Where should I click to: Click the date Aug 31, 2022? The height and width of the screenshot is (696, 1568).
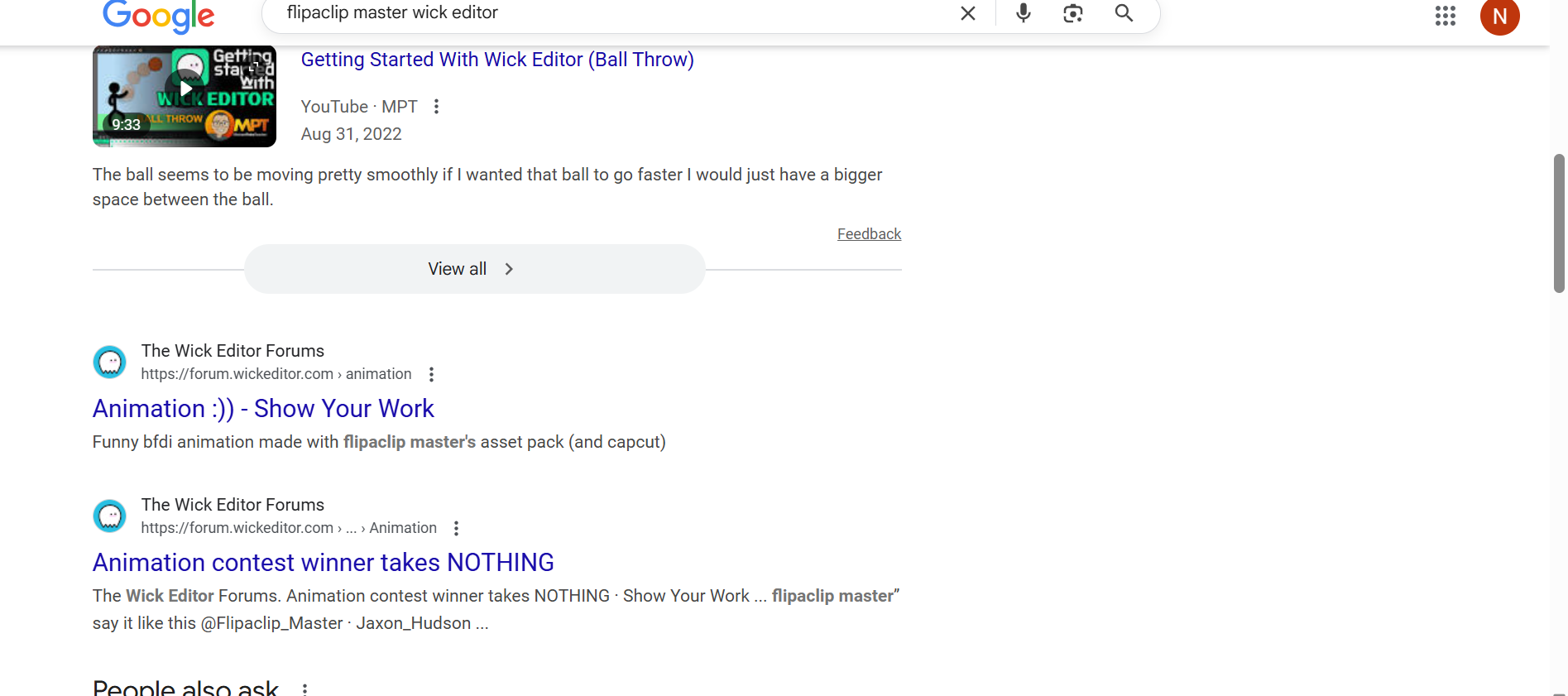tap(351, 134)
